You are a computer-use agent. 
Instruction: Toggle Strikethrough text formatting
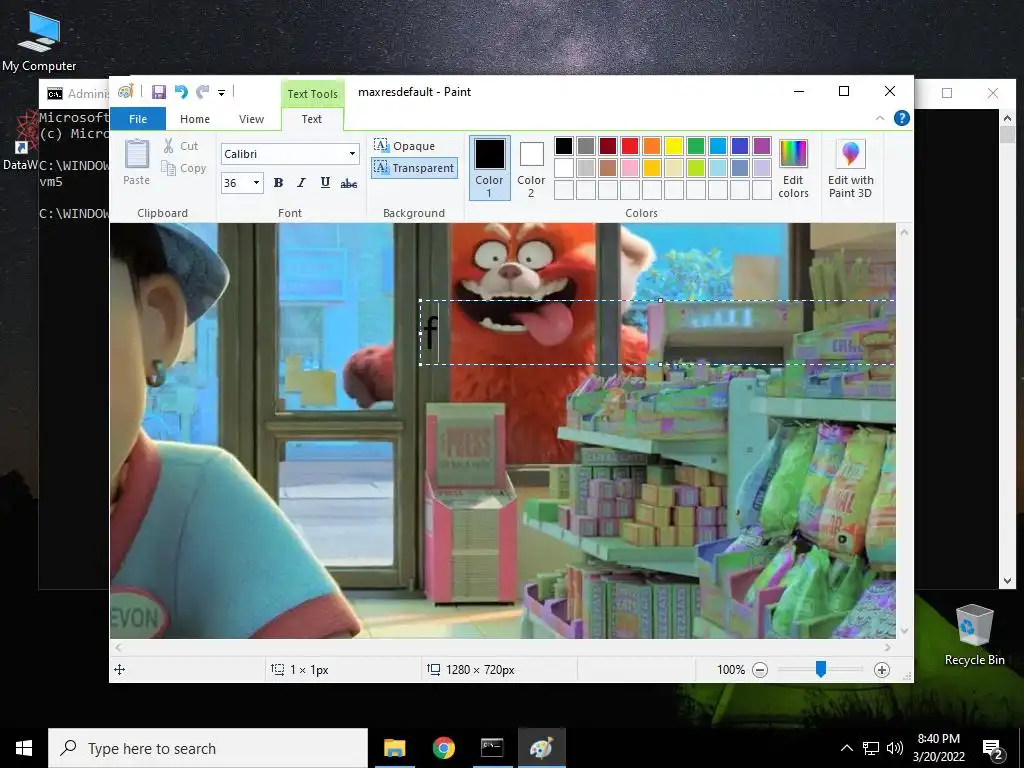point(349,184)
